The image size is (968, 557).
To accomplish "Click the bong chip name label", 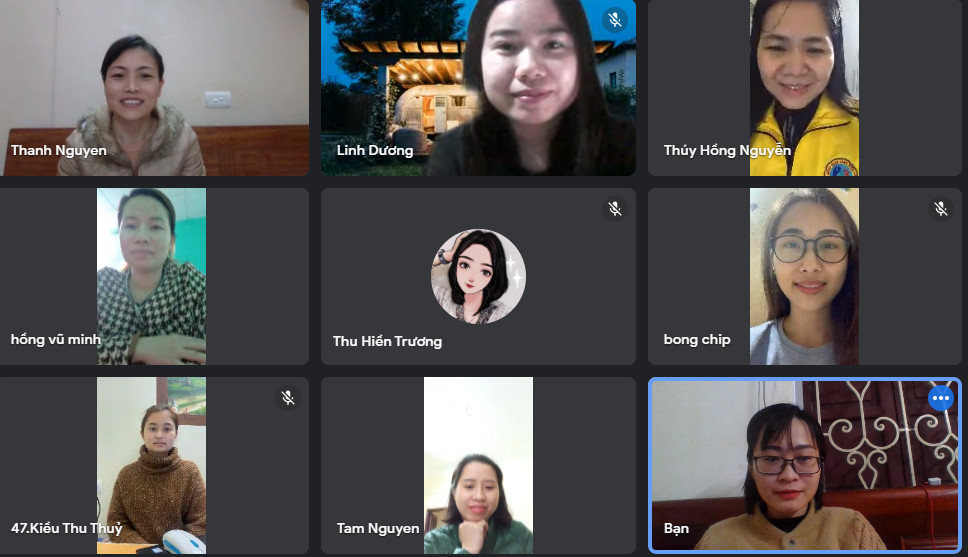I will 697,340.
